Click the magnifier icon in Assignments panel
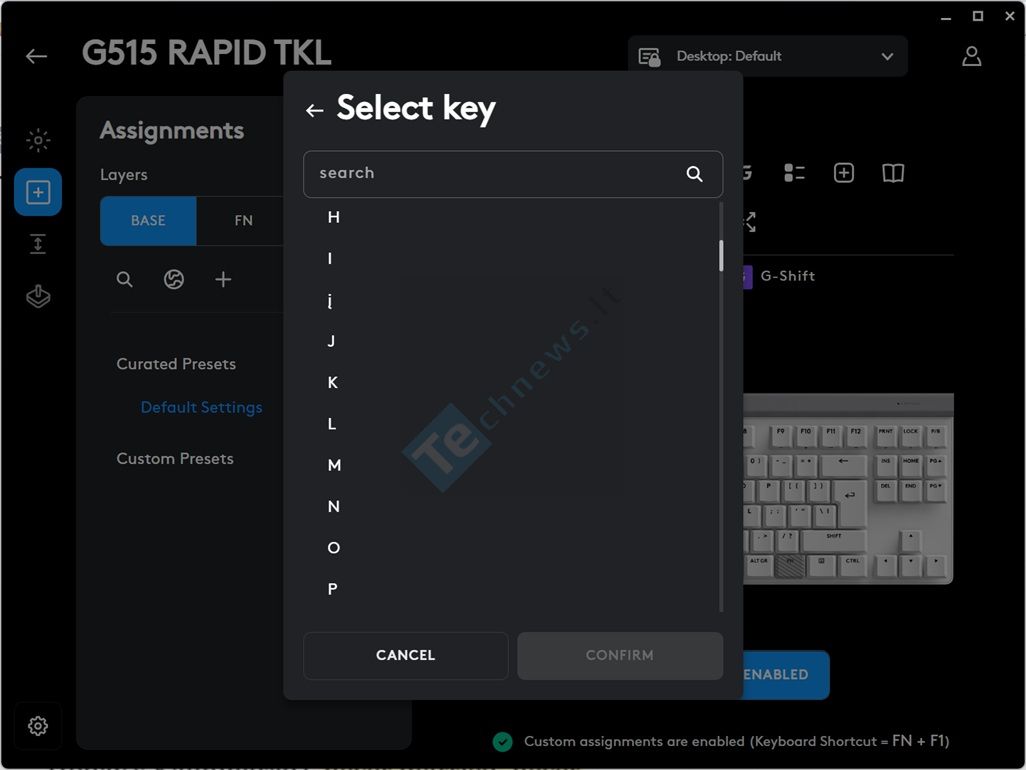Screen dimensions: 1026x770 click(125, 280)
